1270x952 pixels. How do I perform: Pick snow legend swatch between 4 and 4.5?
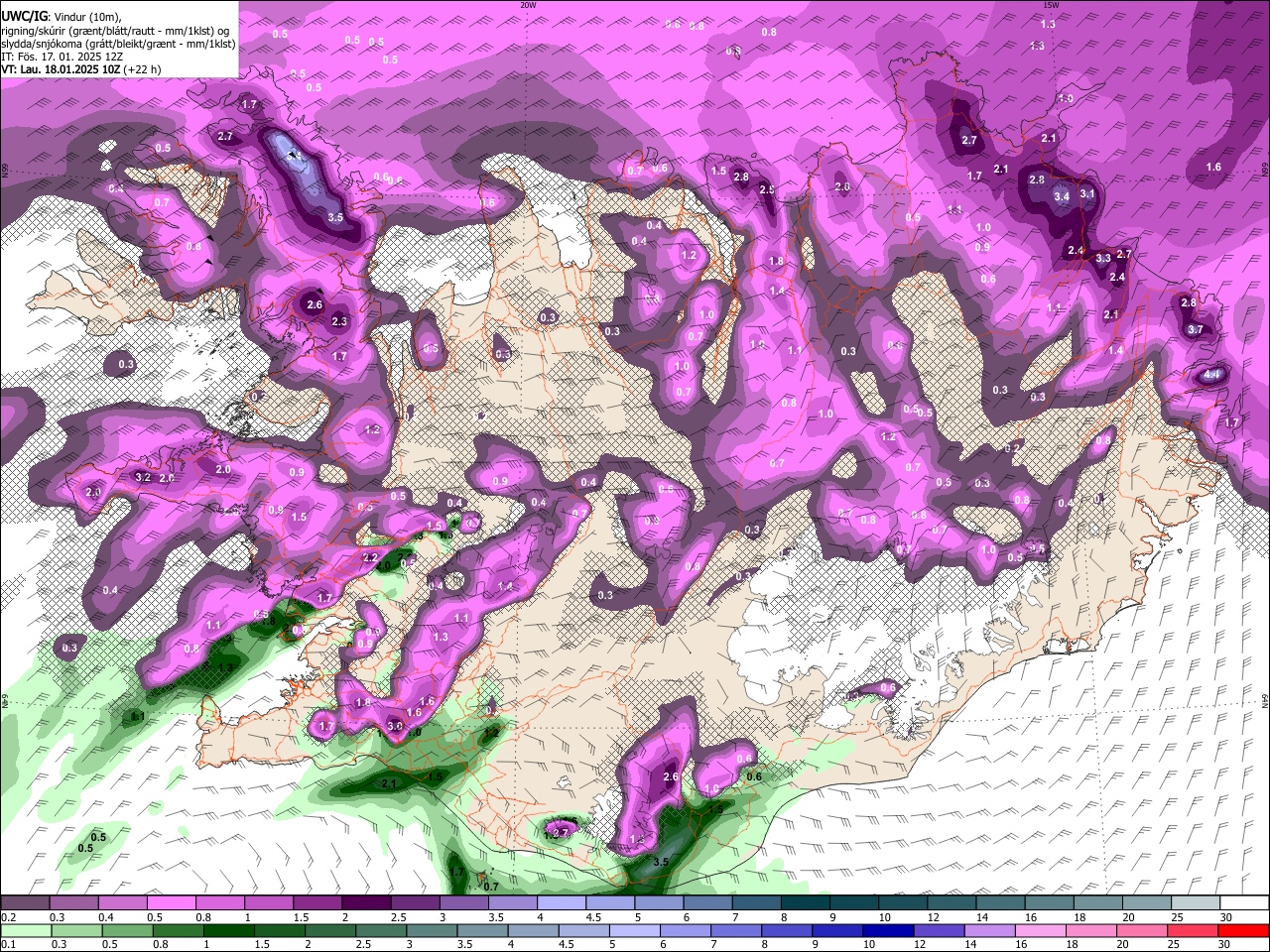tap(562, 902)
